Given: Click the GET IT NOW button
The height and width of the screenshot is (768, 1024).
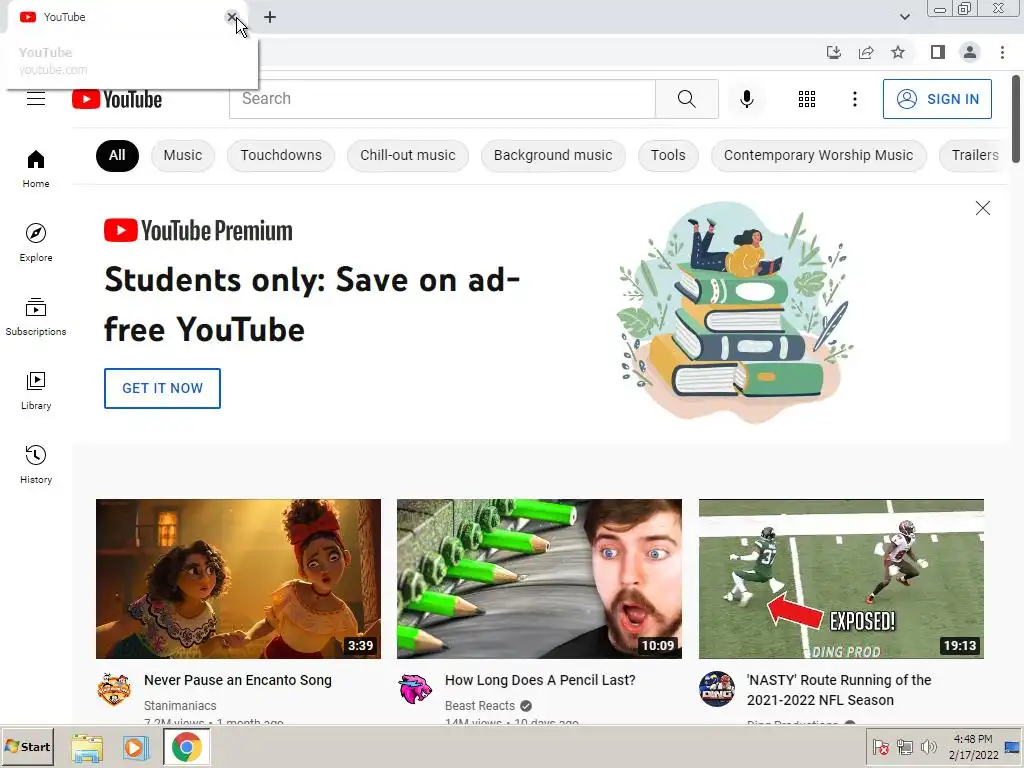Looking at the screenshot, I should coord(162,388).
